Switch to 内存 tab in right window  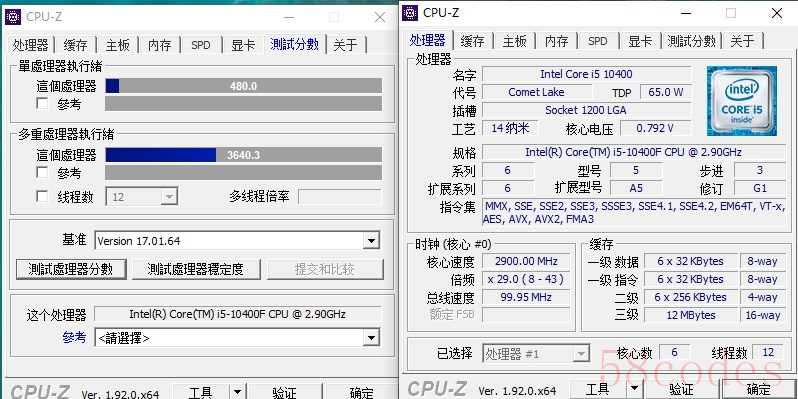556,41
